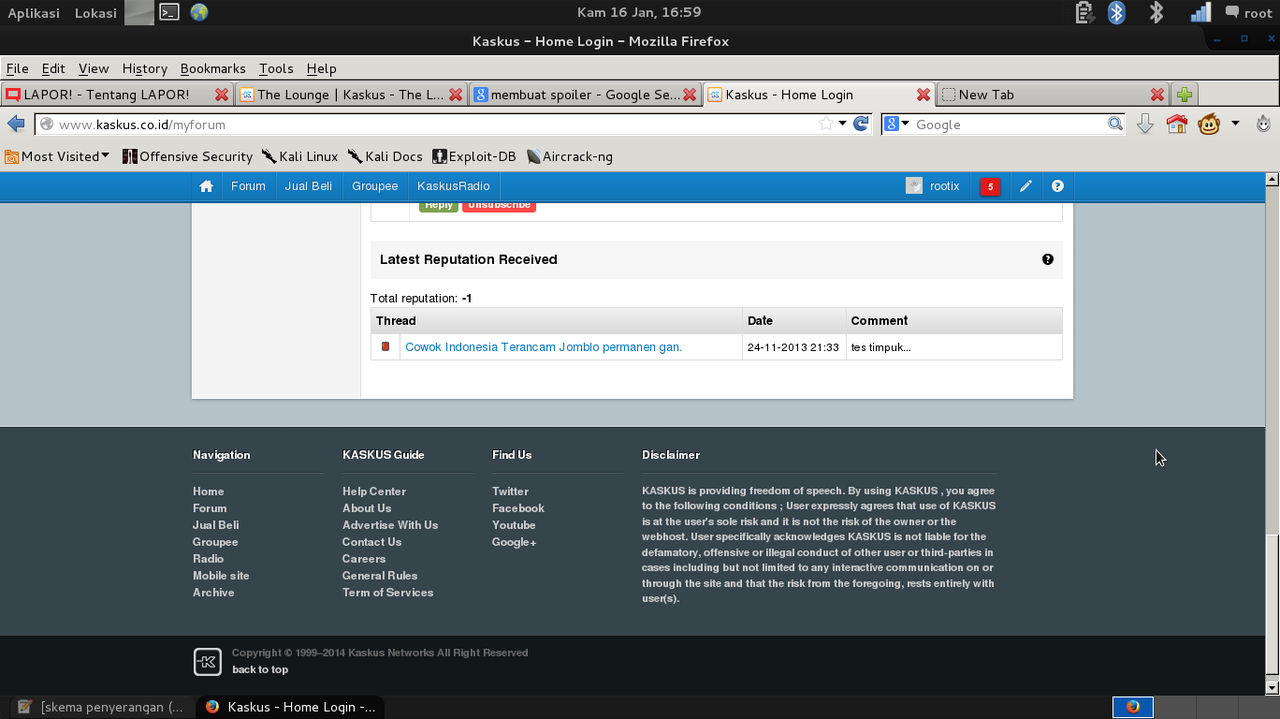Screen dimensions: 1280x719
Task: Open the Exploit-DB bookmark
Action: [474, 156]
